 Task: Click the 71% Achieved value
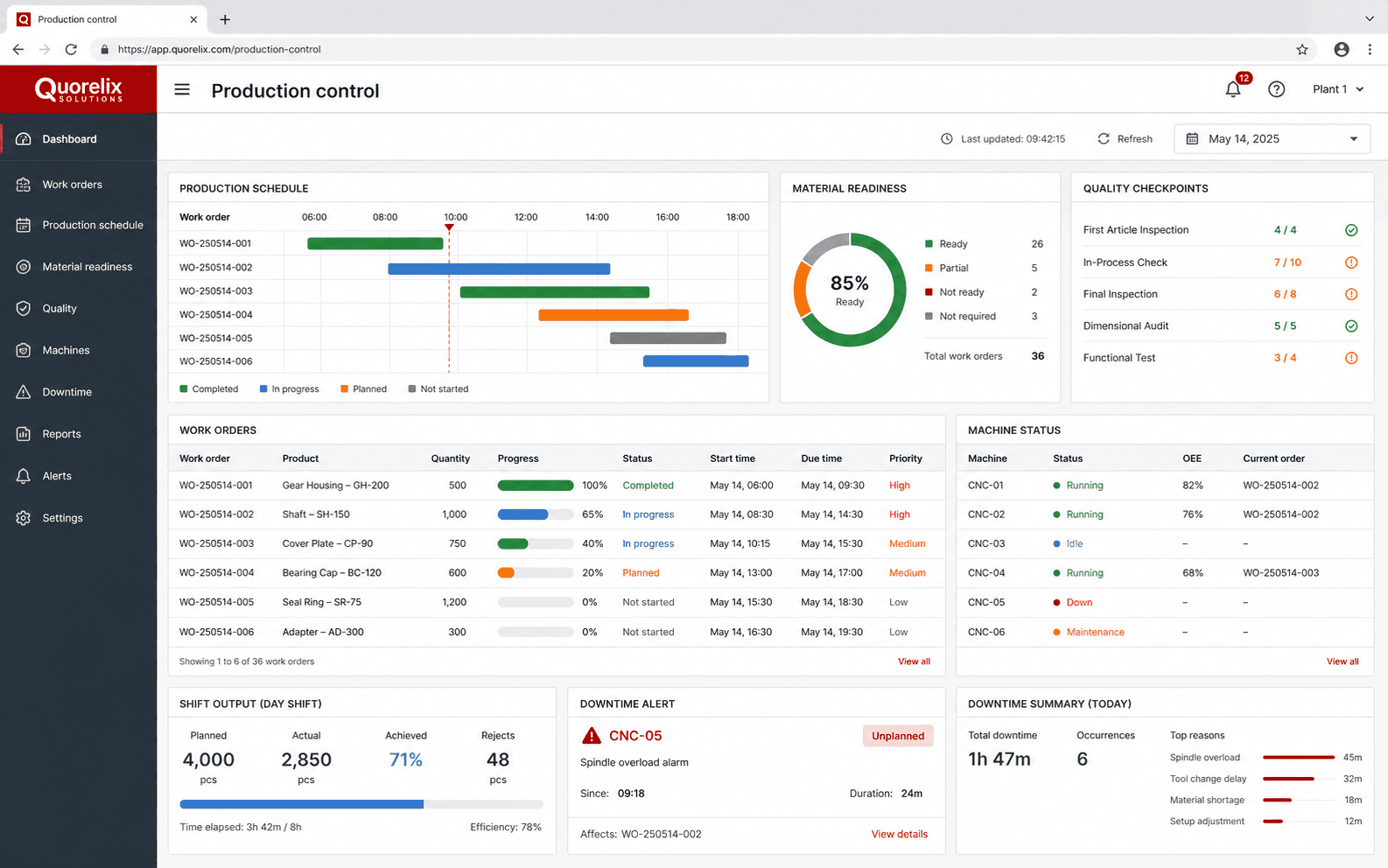405,759
